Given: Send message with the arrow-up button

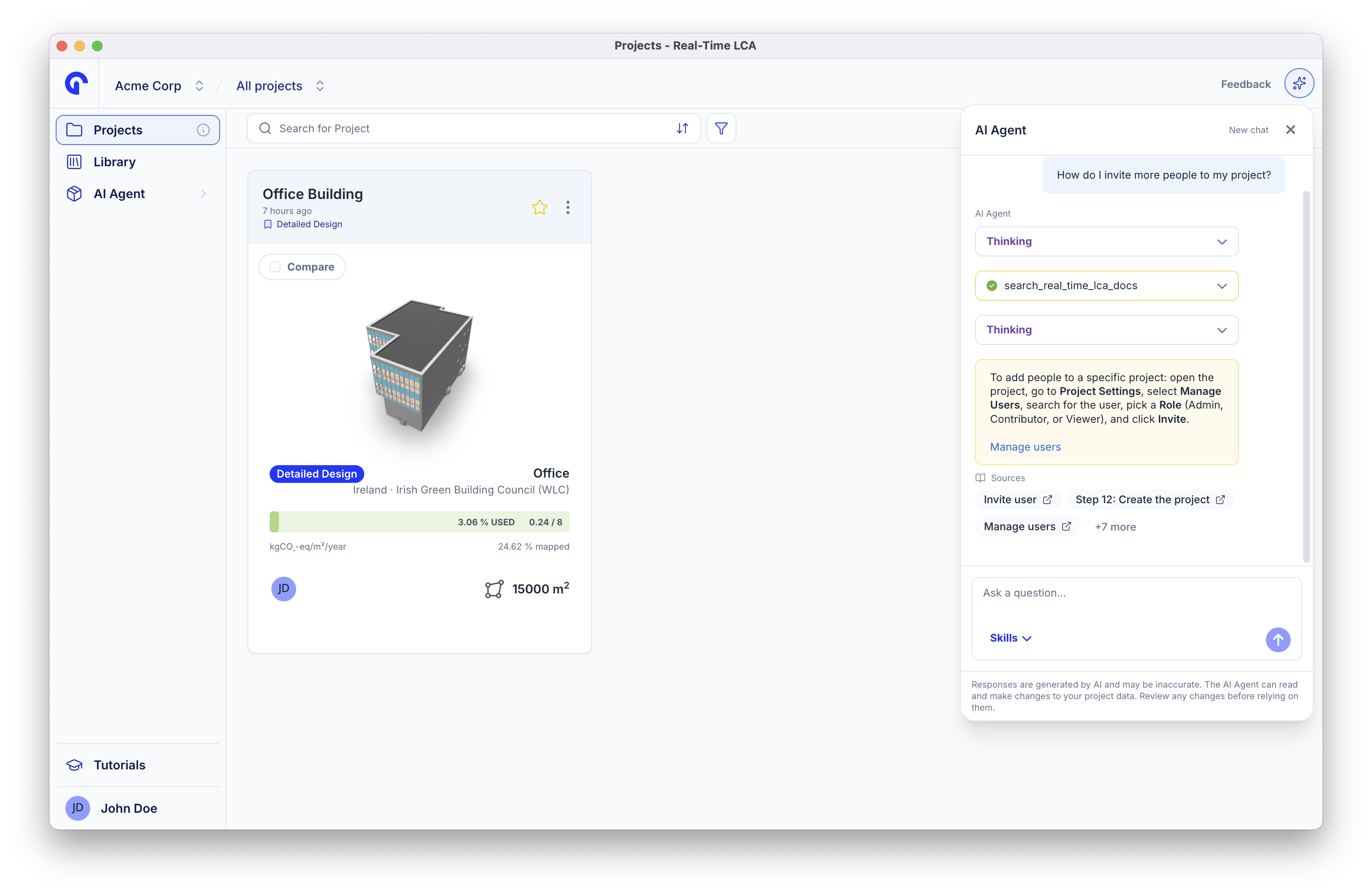Looking at the screenshot, I should (1277, 639).
